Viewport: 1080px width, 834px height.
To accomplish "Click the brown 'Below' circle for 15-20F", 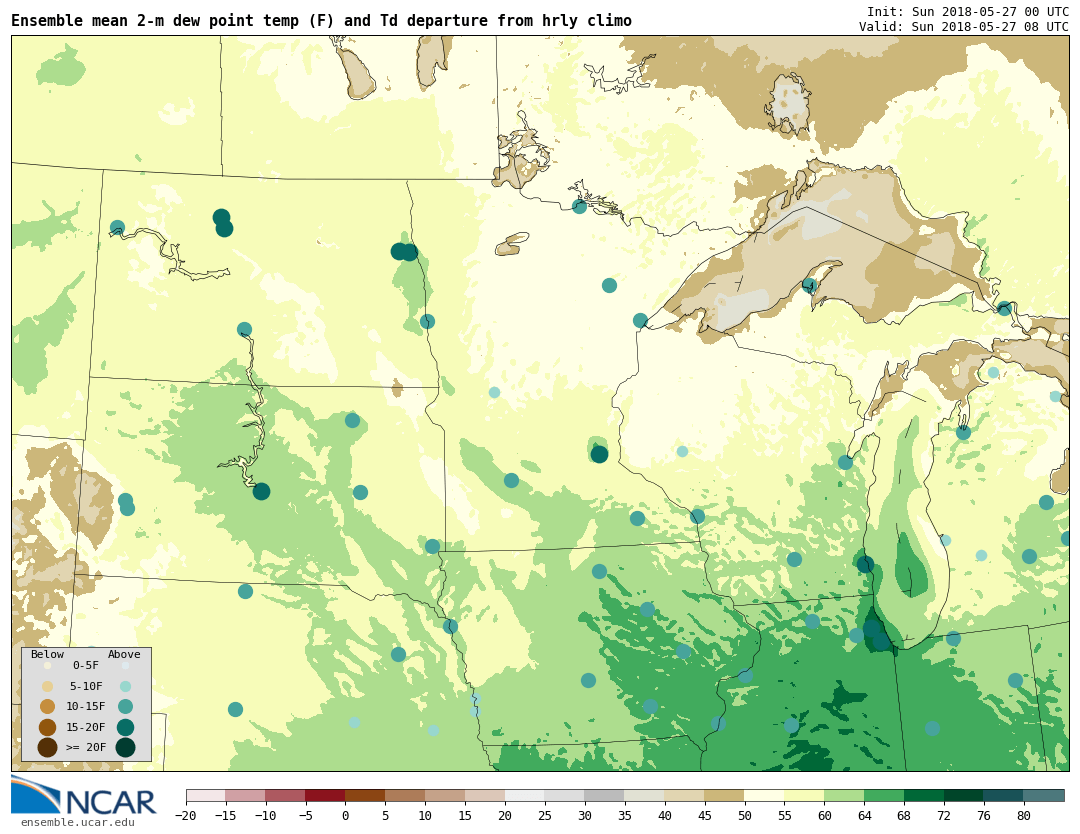I will pyautogui.click(x=48, y=727).
